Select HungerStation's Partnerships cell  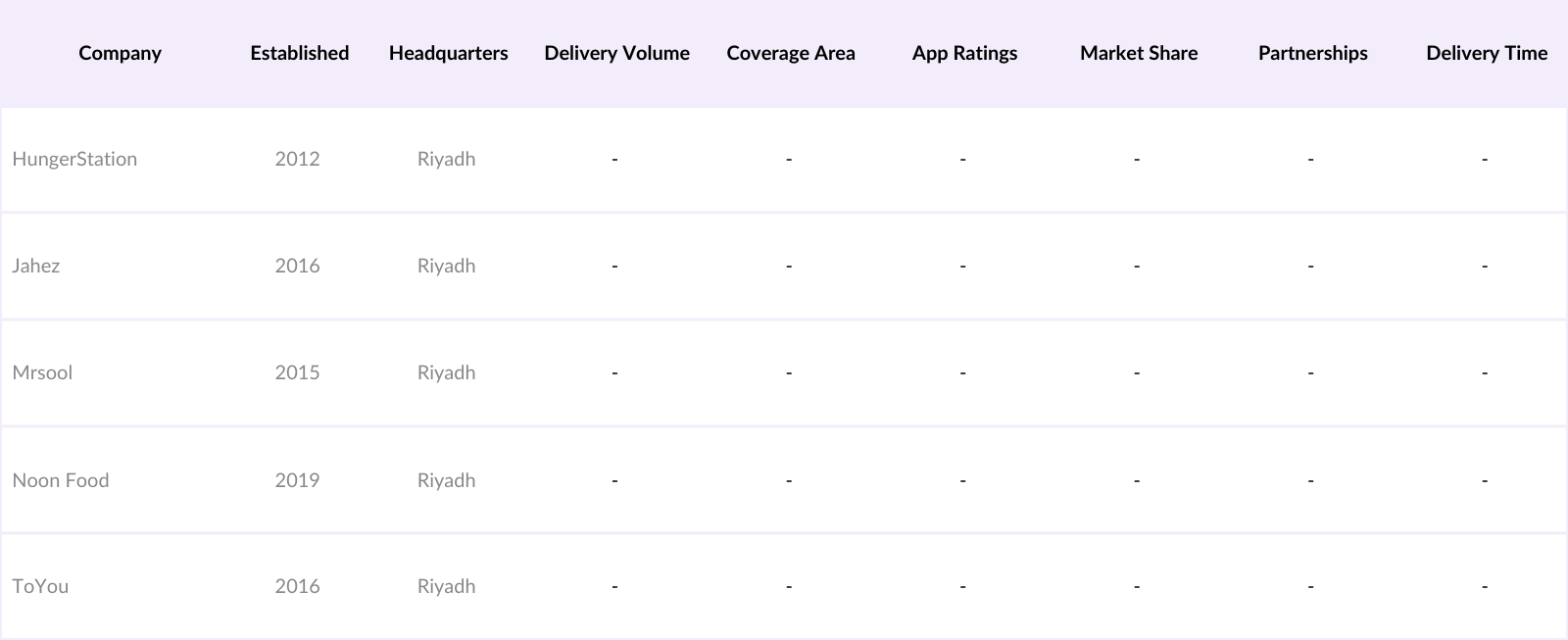pyautogui.click(x=1311, y=159)
